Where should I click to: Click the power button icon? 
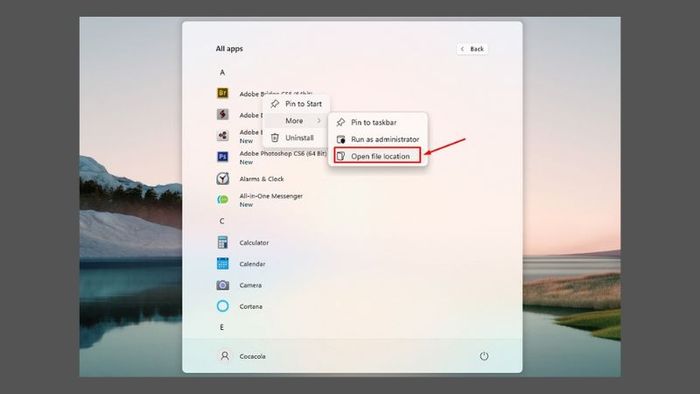tap(484, 356)
